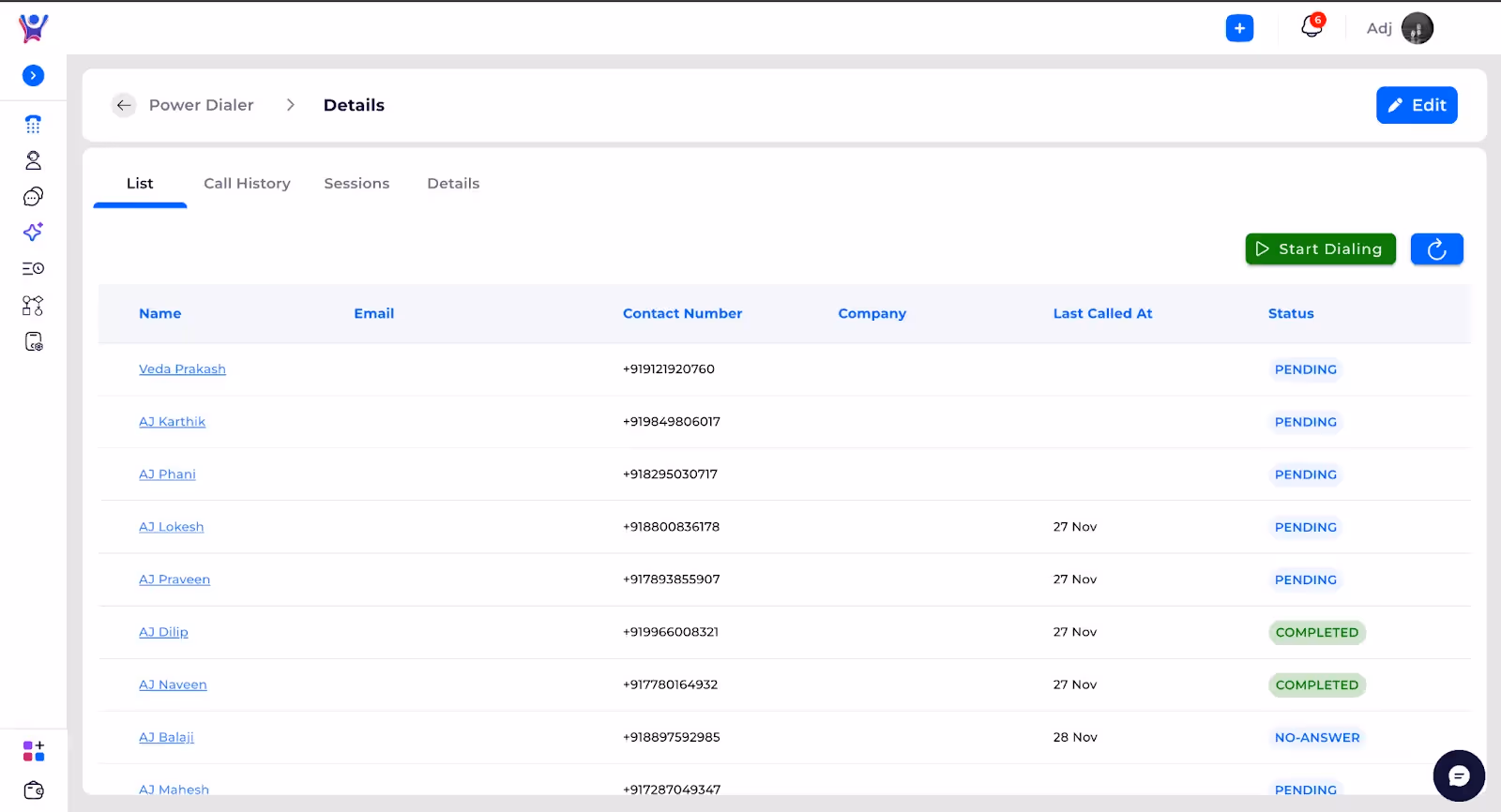Select the List tab

tap(140, 184)
